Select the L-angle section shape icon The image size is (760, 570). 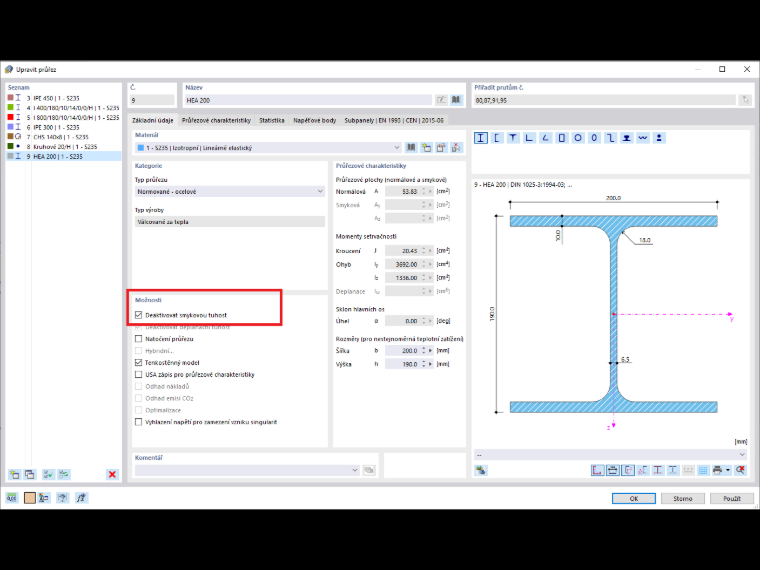pyautogui.click(x=529, y=138)
